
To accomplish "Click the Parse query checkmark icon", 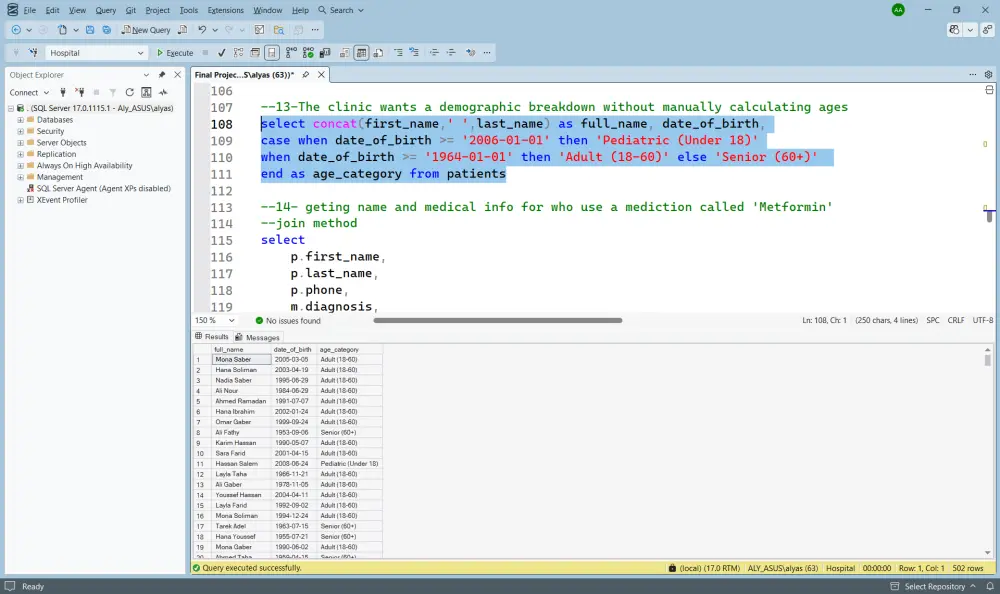I will pyautogui.click(x=221, y=53).
